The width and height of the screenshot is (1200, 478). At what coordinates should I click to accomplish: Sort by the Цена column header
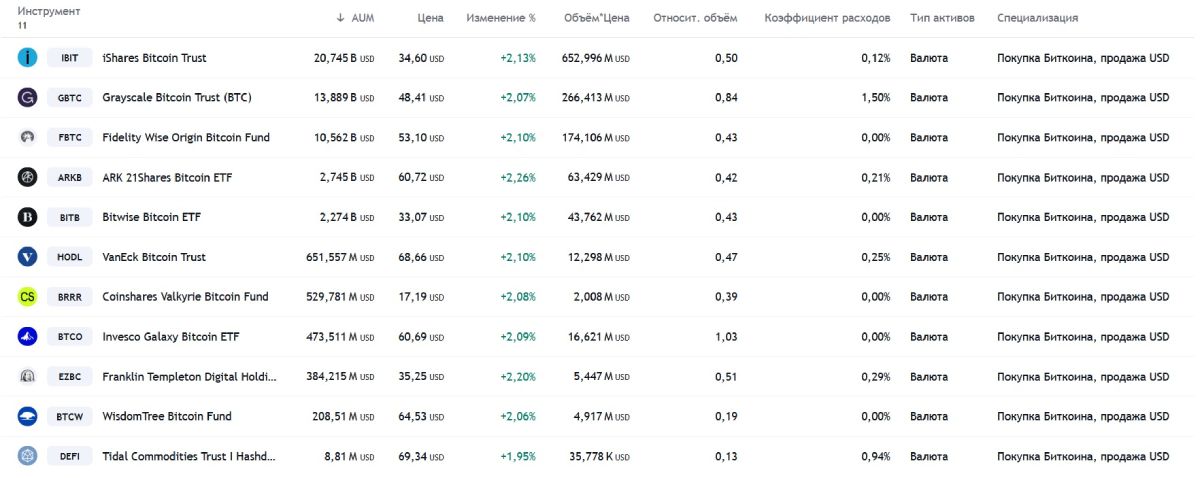click(430, 18)
